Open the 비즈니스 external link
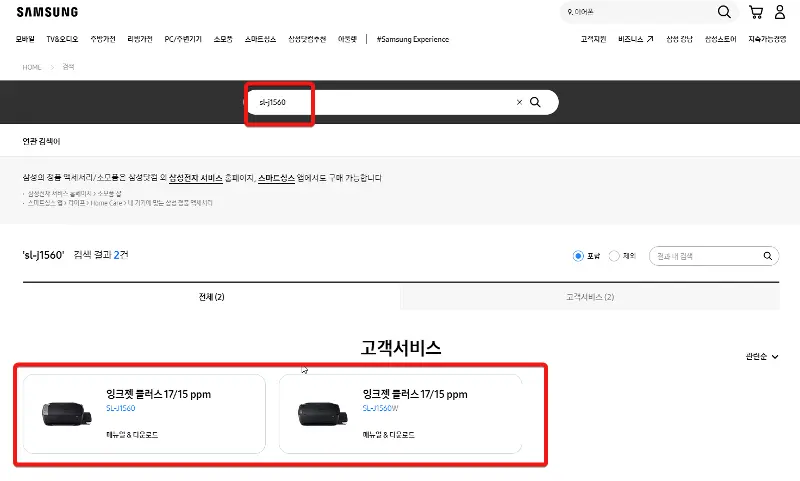The height and width of the screenshot is (481, 800). click(x=635, y=39)
